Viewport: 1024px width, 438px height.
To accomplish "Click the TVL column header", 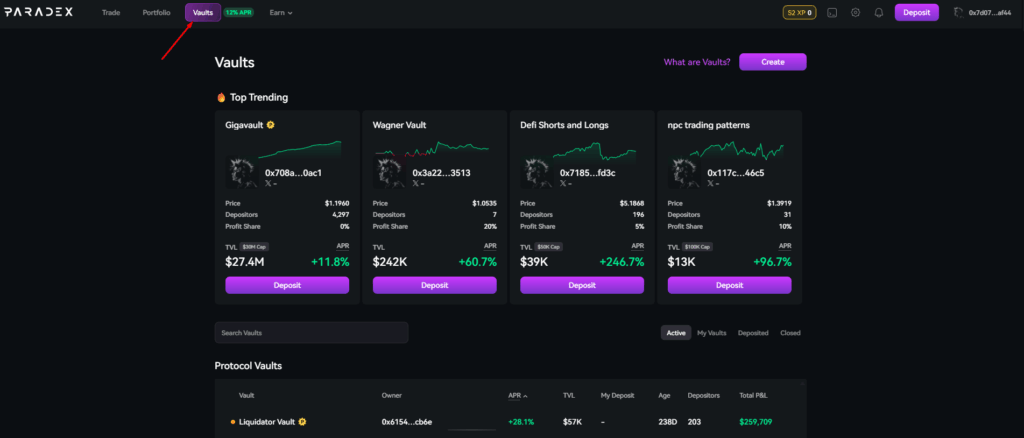I will (x=569, y=396).
